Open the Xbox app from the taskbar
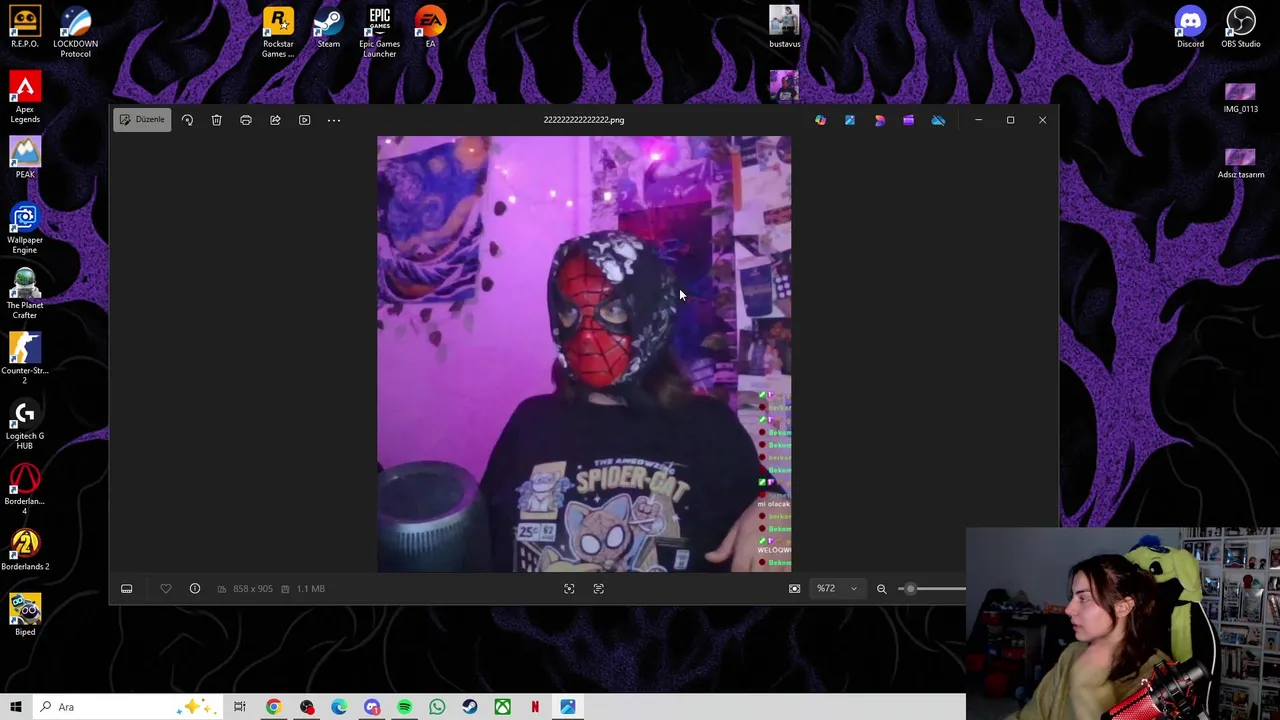Viewport: 1280px width, 720px height. click(x=503, y=707)
